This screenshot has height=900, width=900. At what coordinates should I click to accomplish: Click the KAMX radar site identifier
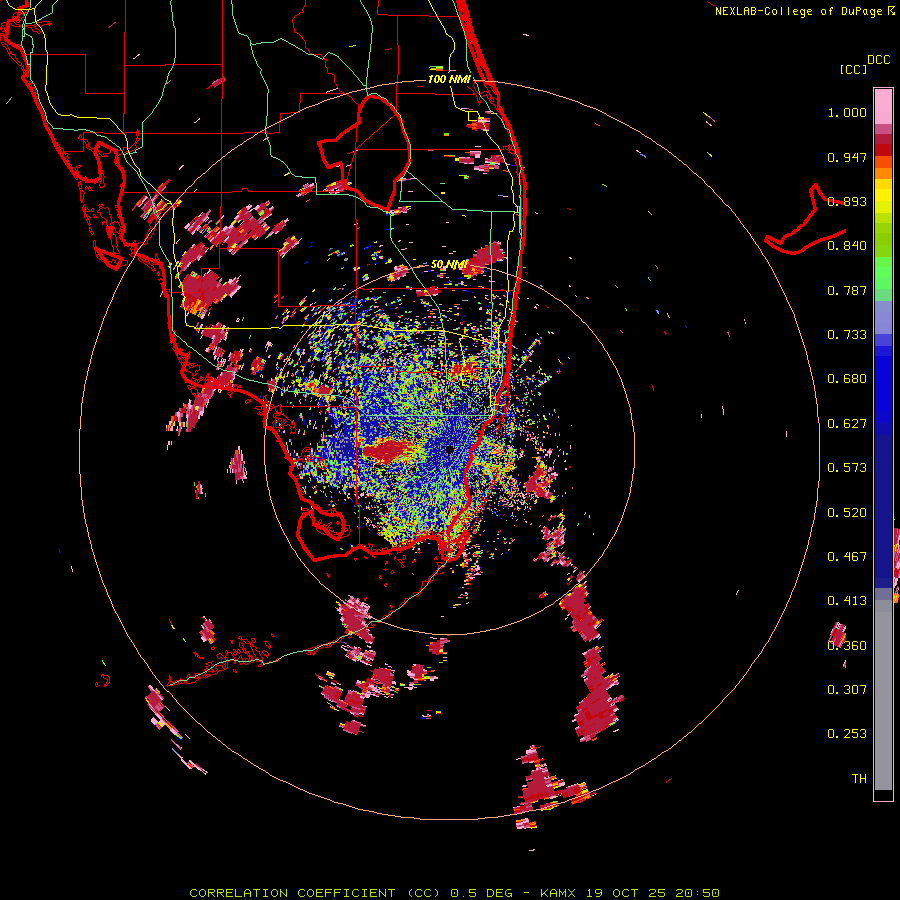click(559, 893)
